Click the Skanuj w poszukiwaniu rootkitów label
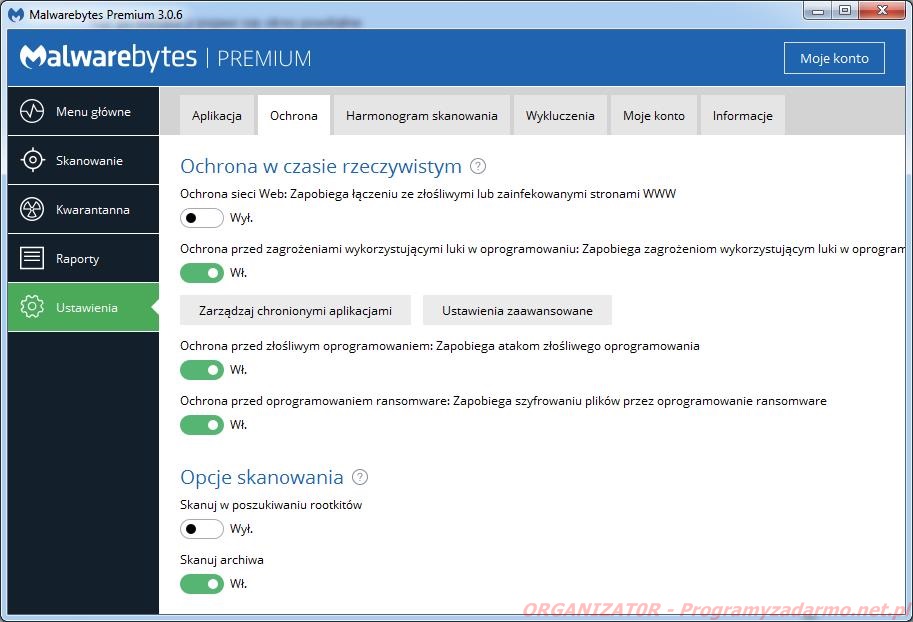 pos(271,505)
